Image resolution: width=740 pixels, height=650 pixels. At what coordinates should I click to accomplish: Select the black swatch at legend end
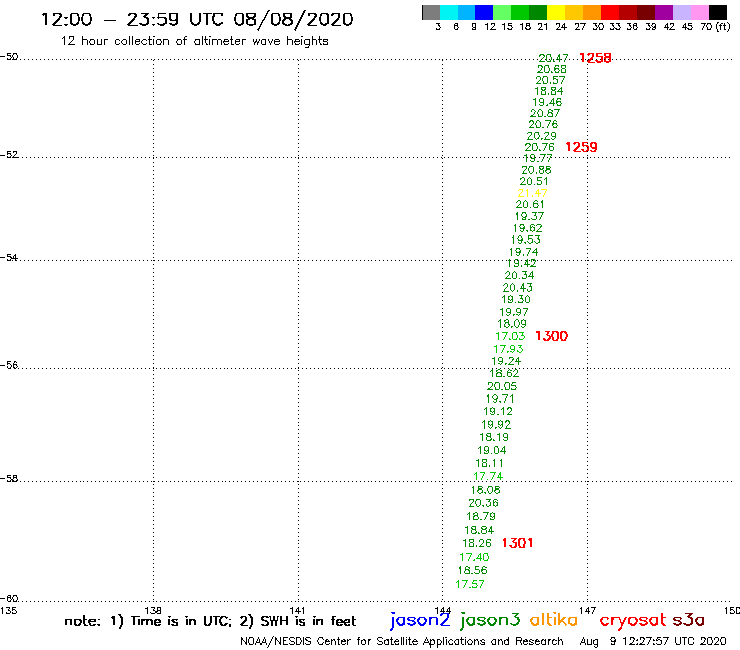tap(717, 12)
